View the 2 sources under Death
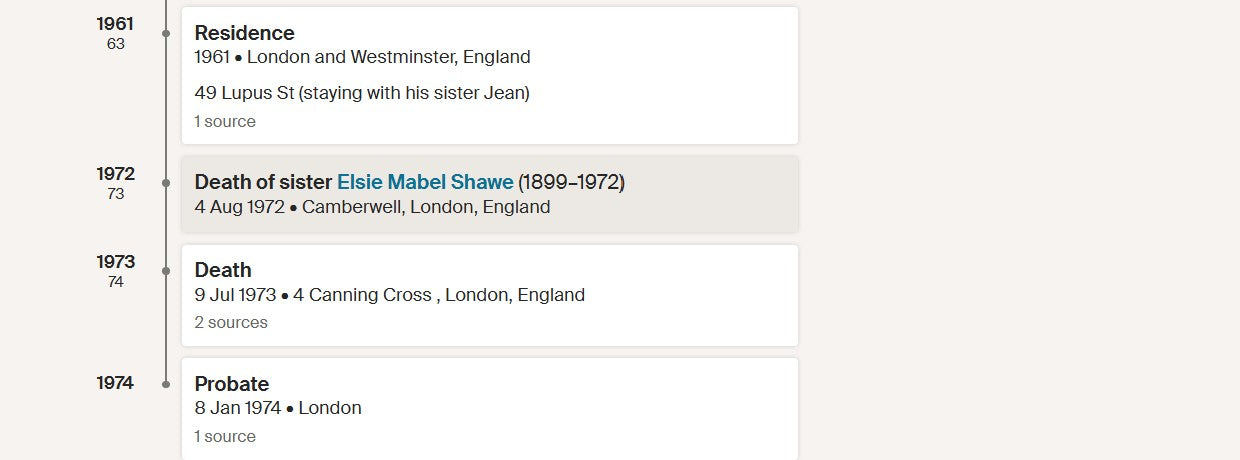Image resolution: width=1240 pixels, height=460 pixels. pyautogui.click(x=231, y=323)
